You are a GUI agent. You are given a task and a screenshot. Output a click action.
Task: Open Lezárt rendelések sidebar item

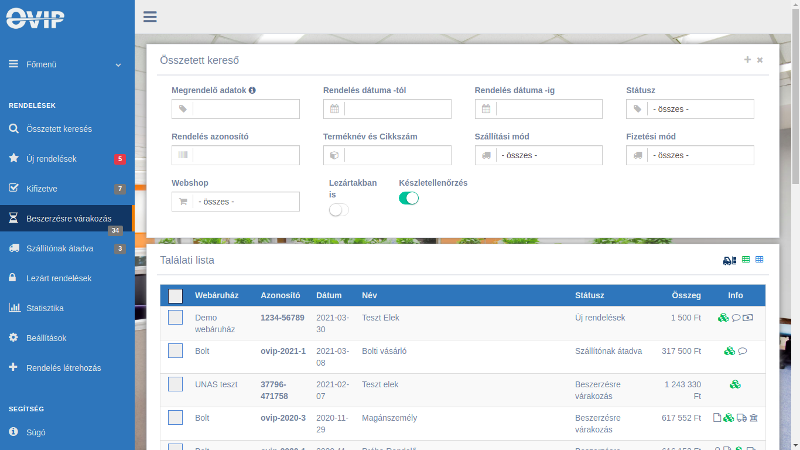point(67,278)
